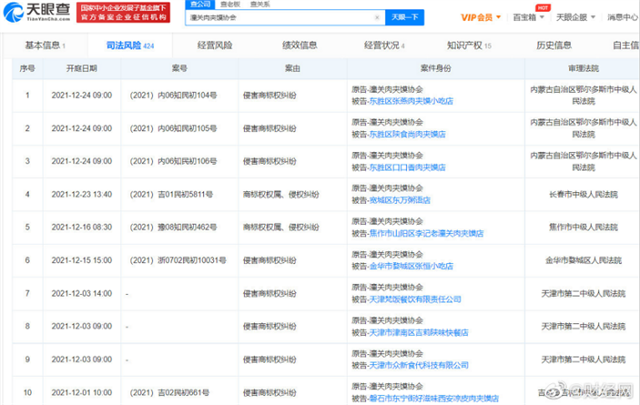640x405 pixels.
Task: Open the 基本信息 tab
Action: click(x=45, y=45)
